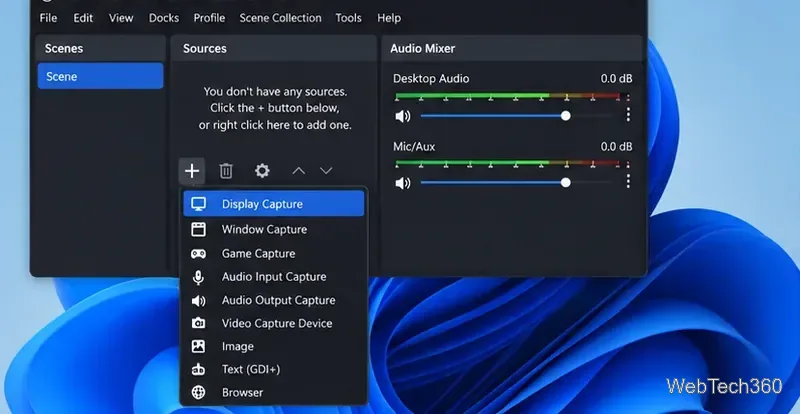Click the Desktop Audio volume slider handle

(x=565, y=116)
